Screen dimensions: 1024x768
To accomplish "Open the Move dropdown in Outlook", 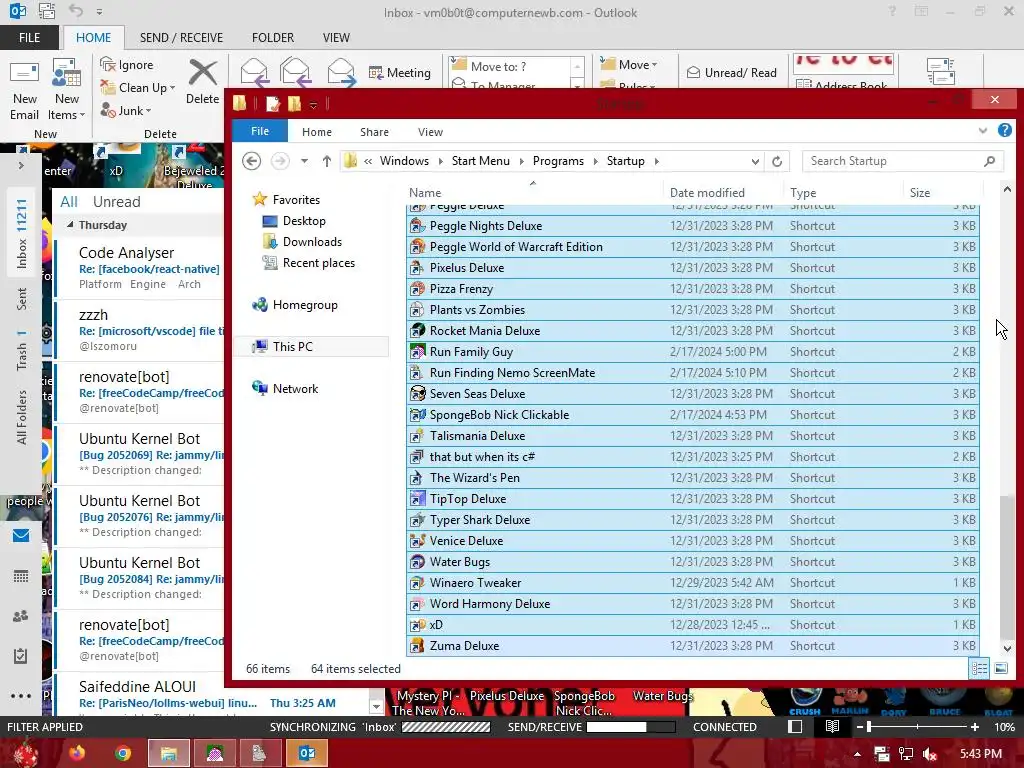I will tap(629, 65).
